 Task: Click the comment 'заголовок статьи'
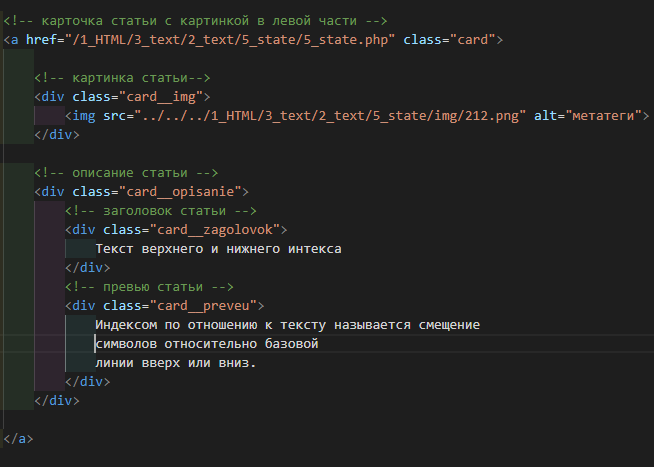tap(161, 211)
